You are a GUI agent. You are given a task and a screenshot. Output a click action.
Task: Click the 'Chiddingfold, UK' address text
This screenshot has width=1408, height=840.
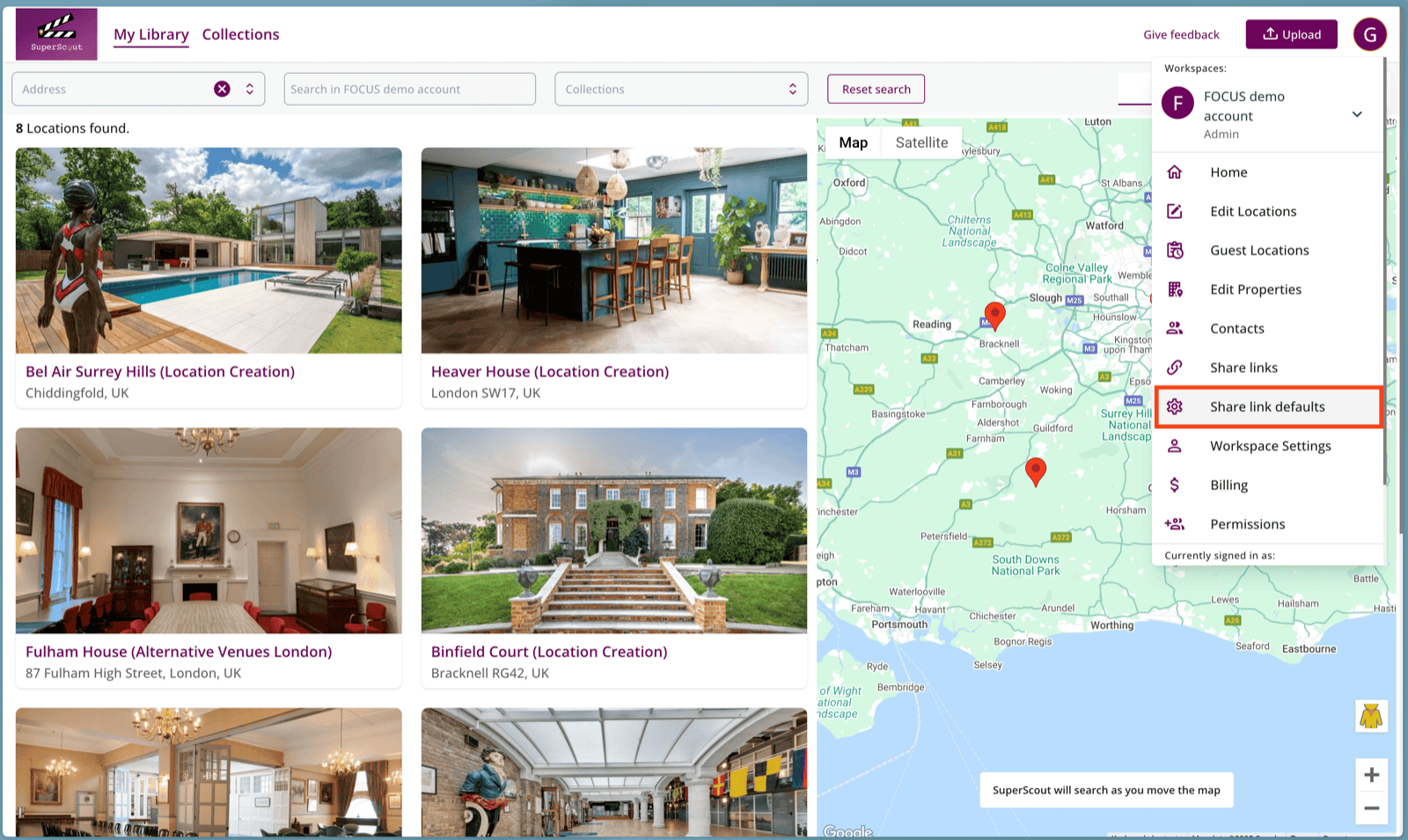(x=77, y=393)
